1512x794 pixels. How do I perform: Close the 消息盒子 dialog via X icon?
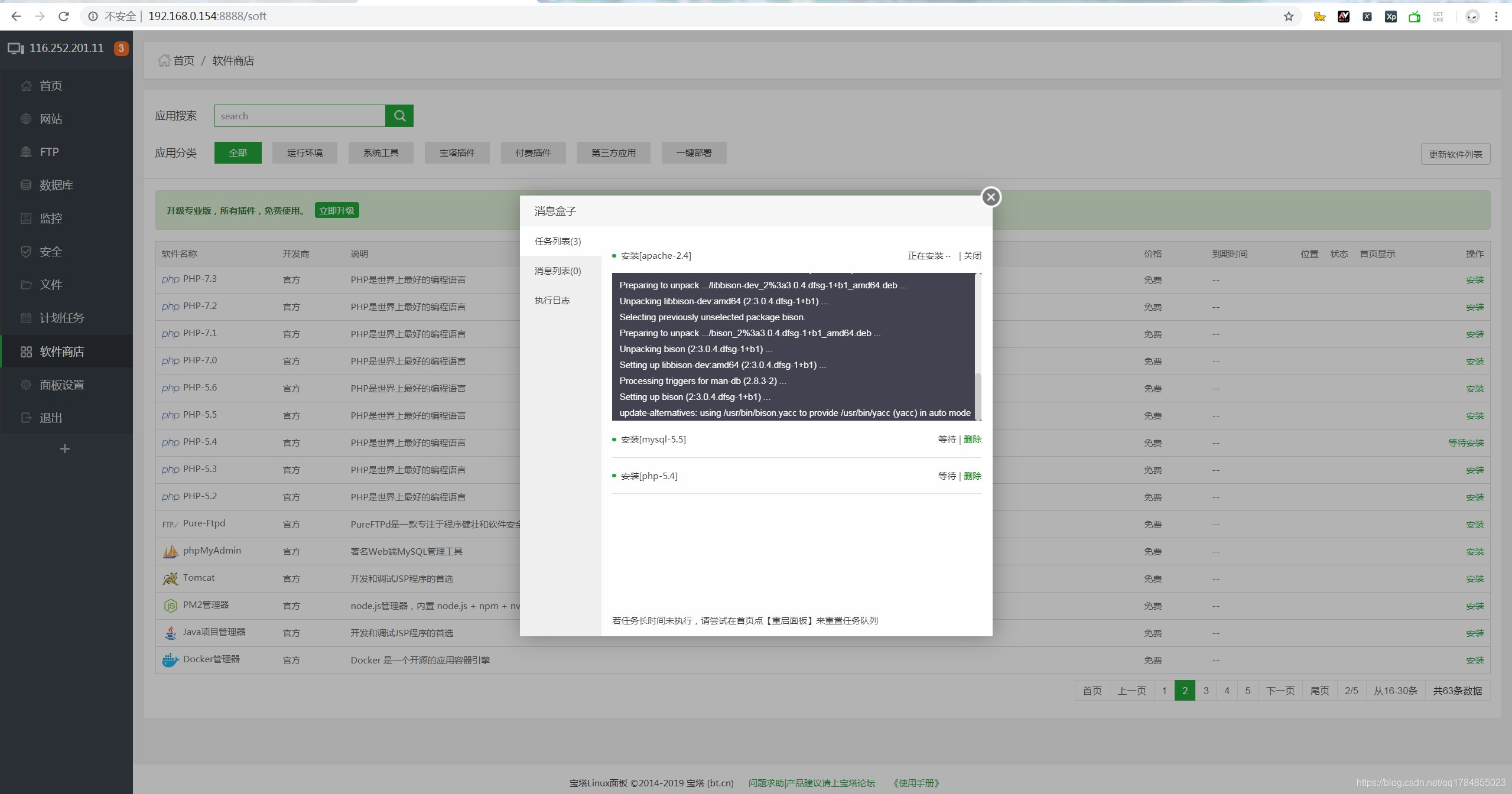(x=991, y=197)
